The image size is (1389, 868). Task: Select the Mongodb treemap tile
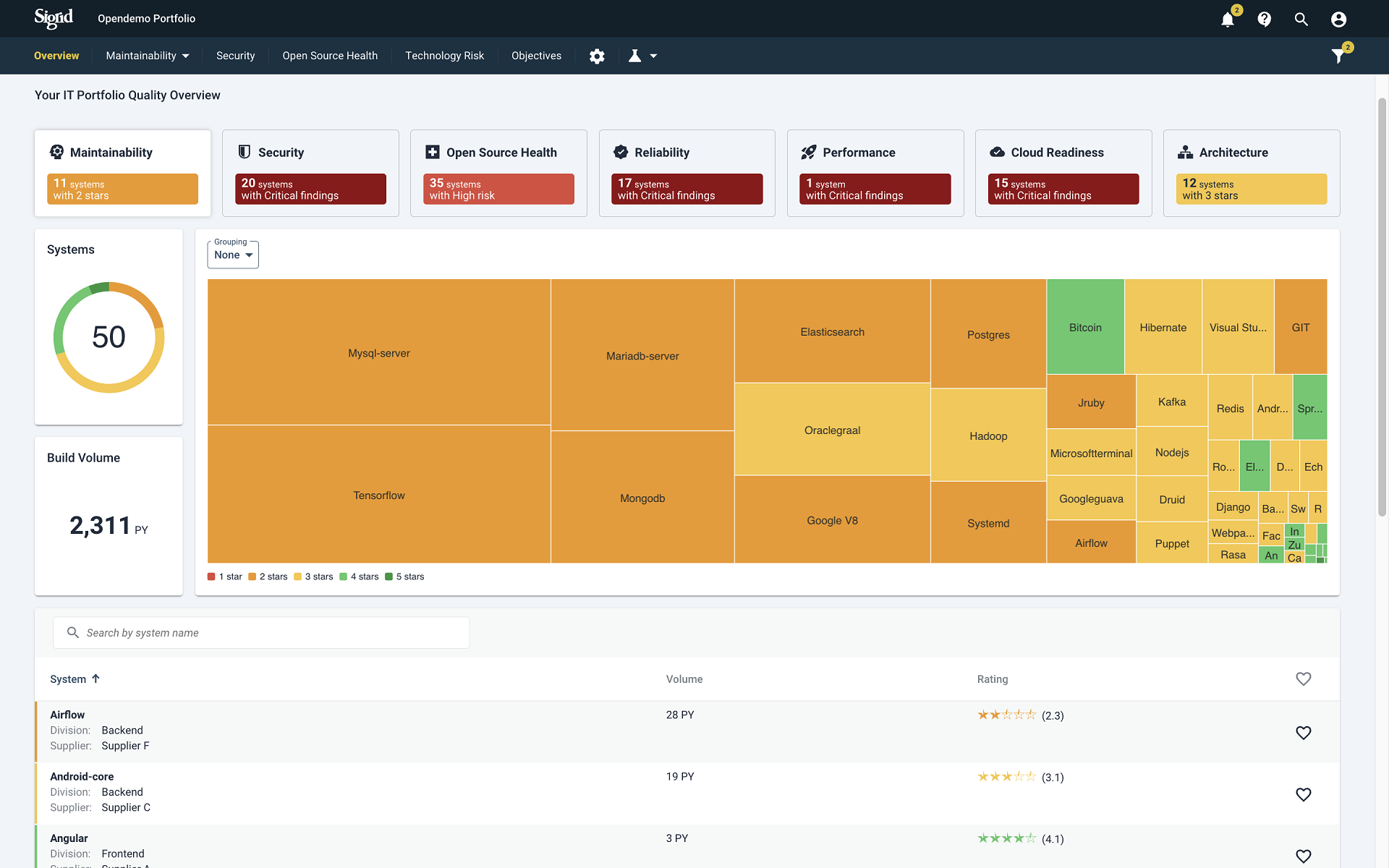(x=642, y=498)
